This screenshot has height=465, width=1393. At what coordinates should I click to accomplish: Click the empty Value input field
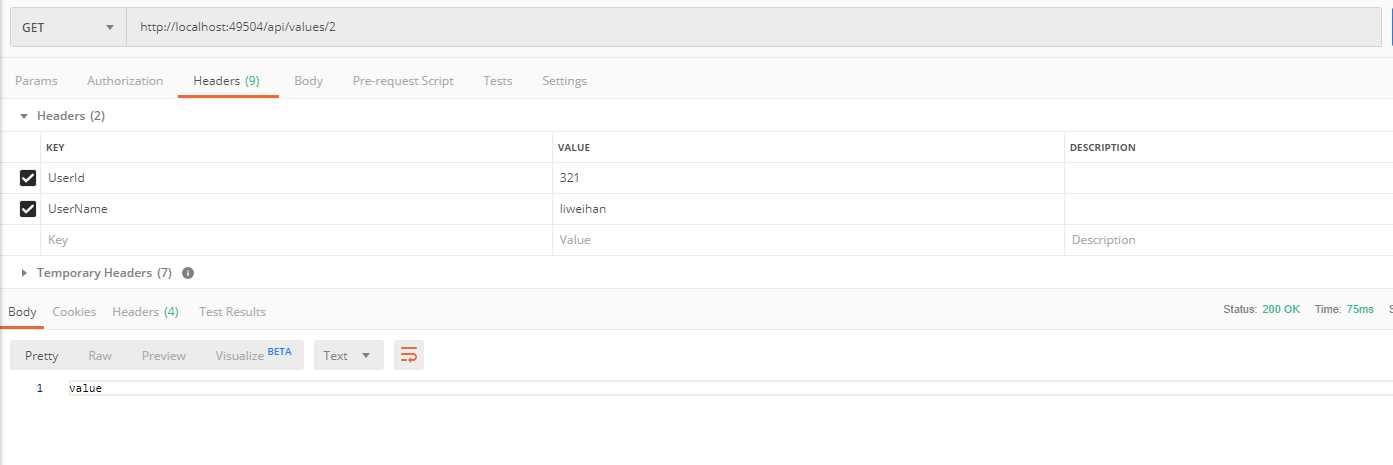(x=808, y=240)
